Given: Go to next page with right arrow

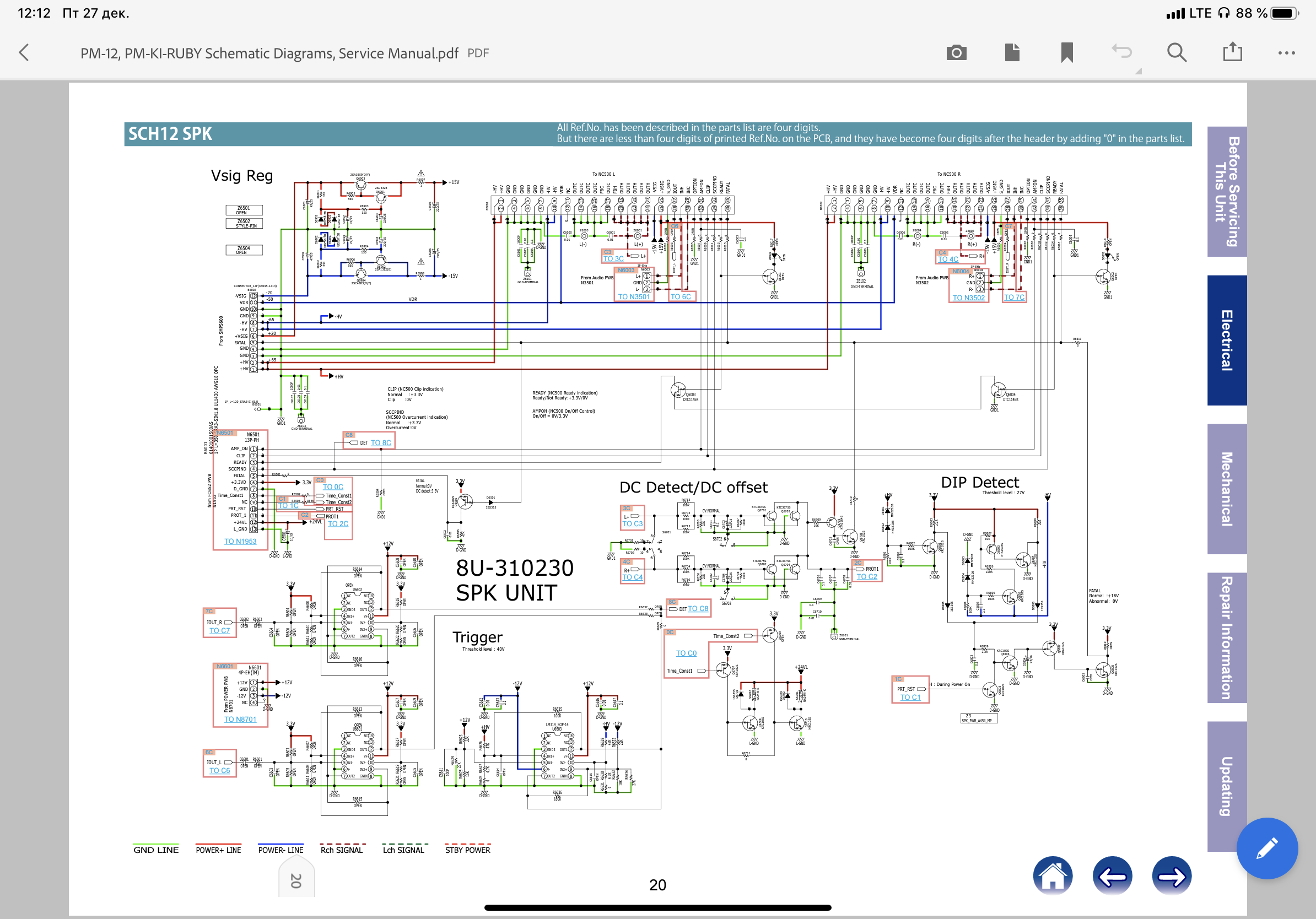Looking at the screenshot, I should pos(1172,875).
